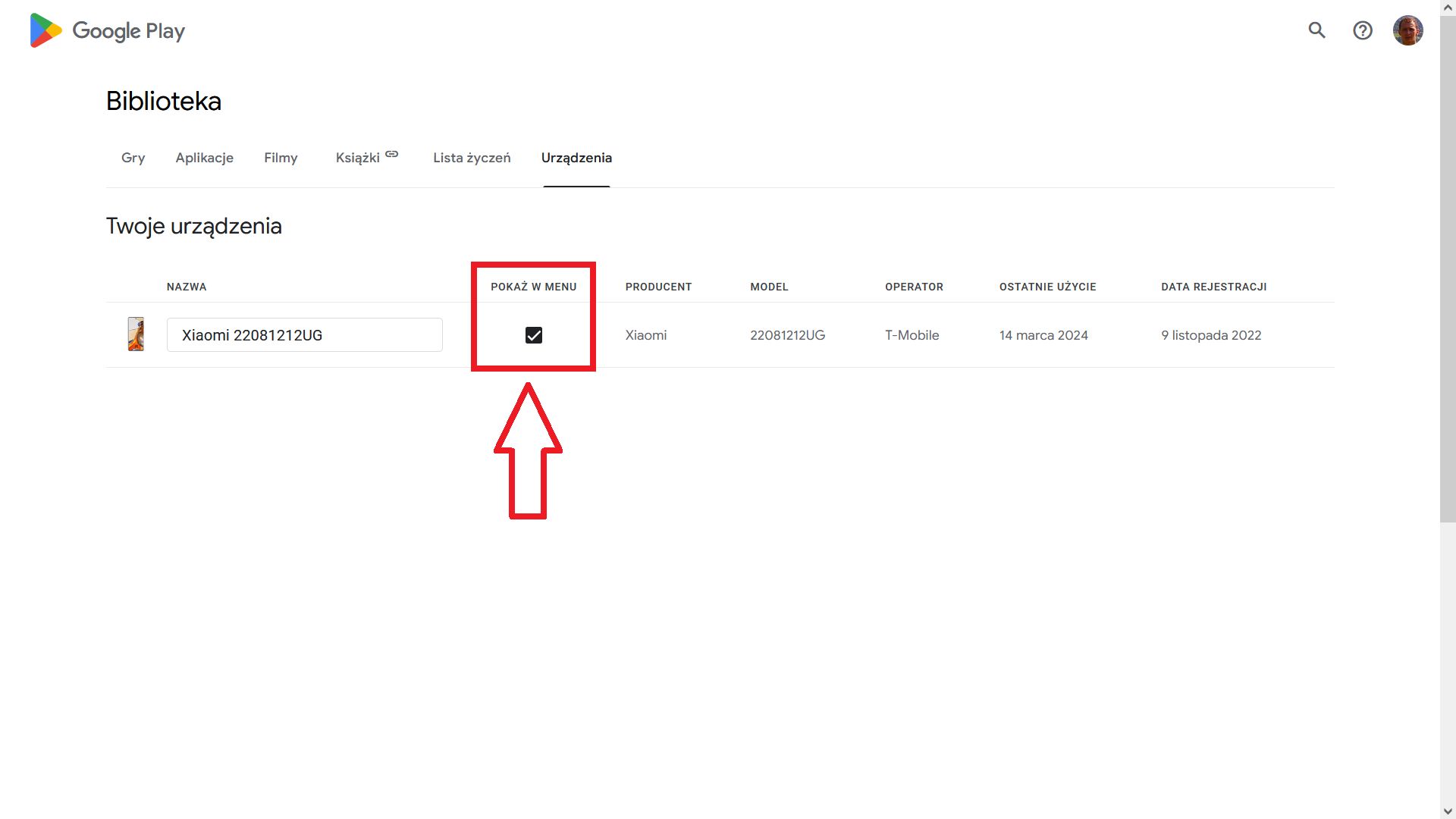The height and width of the screenshot is (819, 1456).
Task: Open search on Google Play
Action: point(1317,30)
